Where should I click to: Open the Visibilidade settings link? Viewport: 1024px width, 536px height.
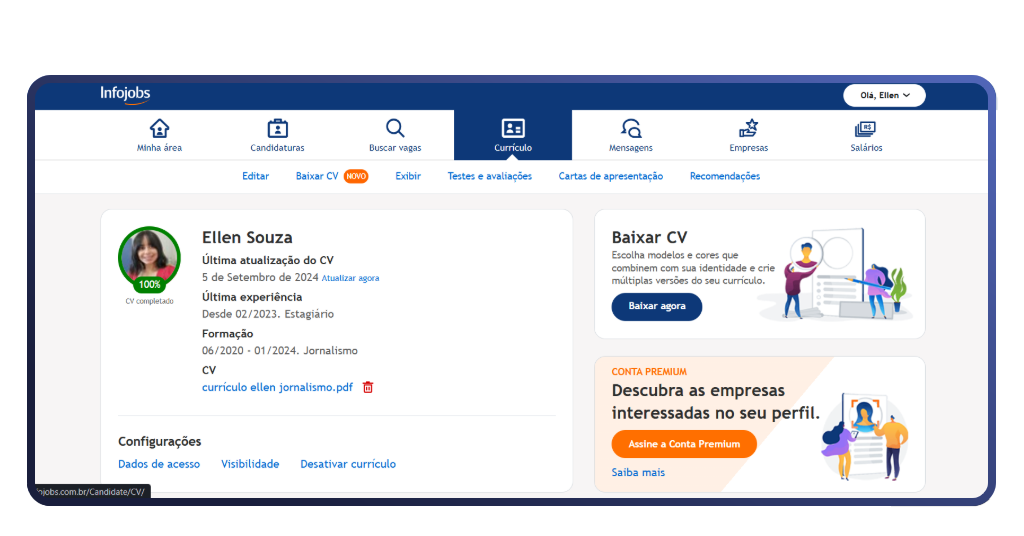pyautogui.click(x=250, y=464)
